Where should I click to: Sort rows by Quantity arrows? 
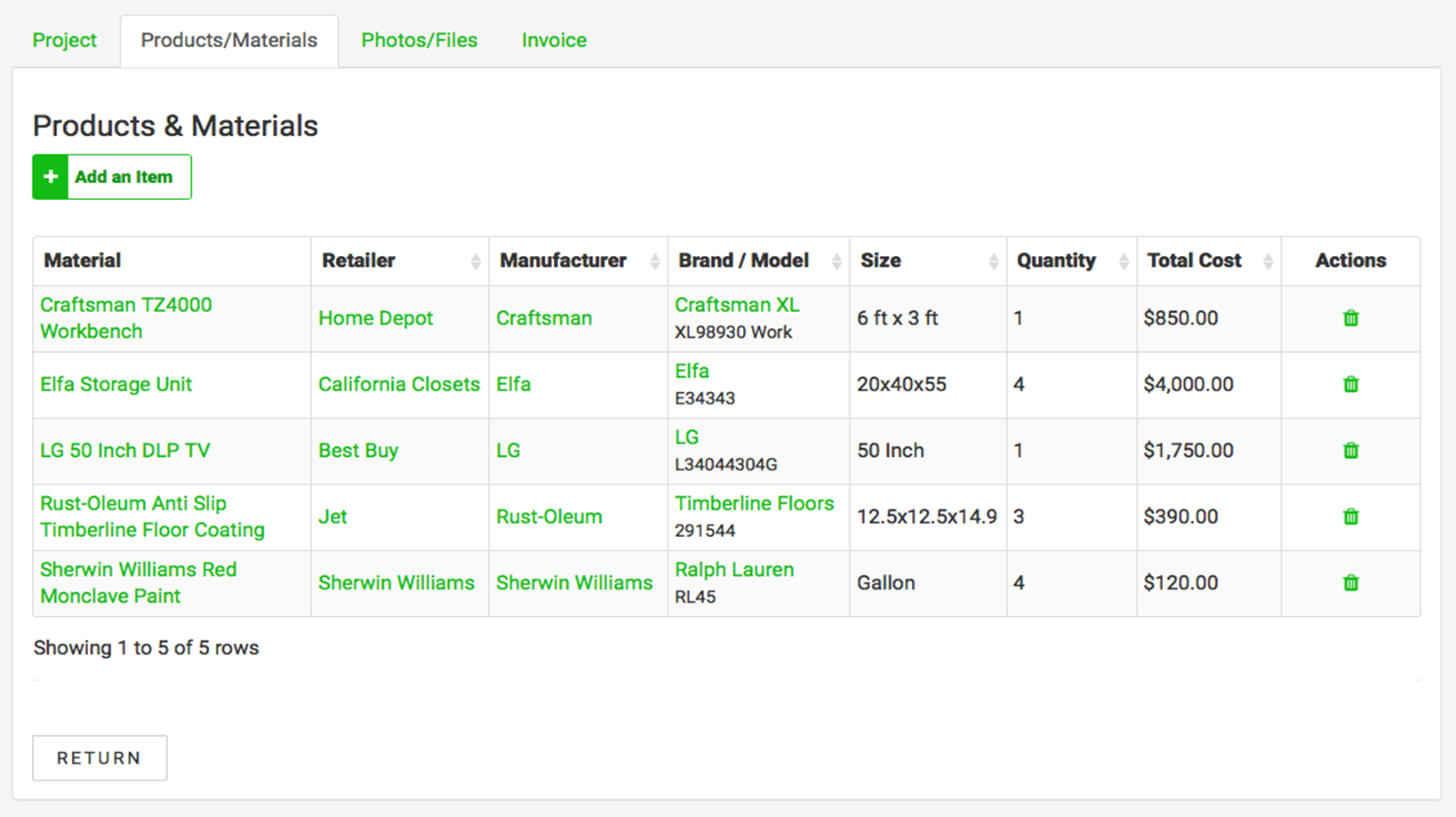pyautogui.click(x=1124, y=260)
